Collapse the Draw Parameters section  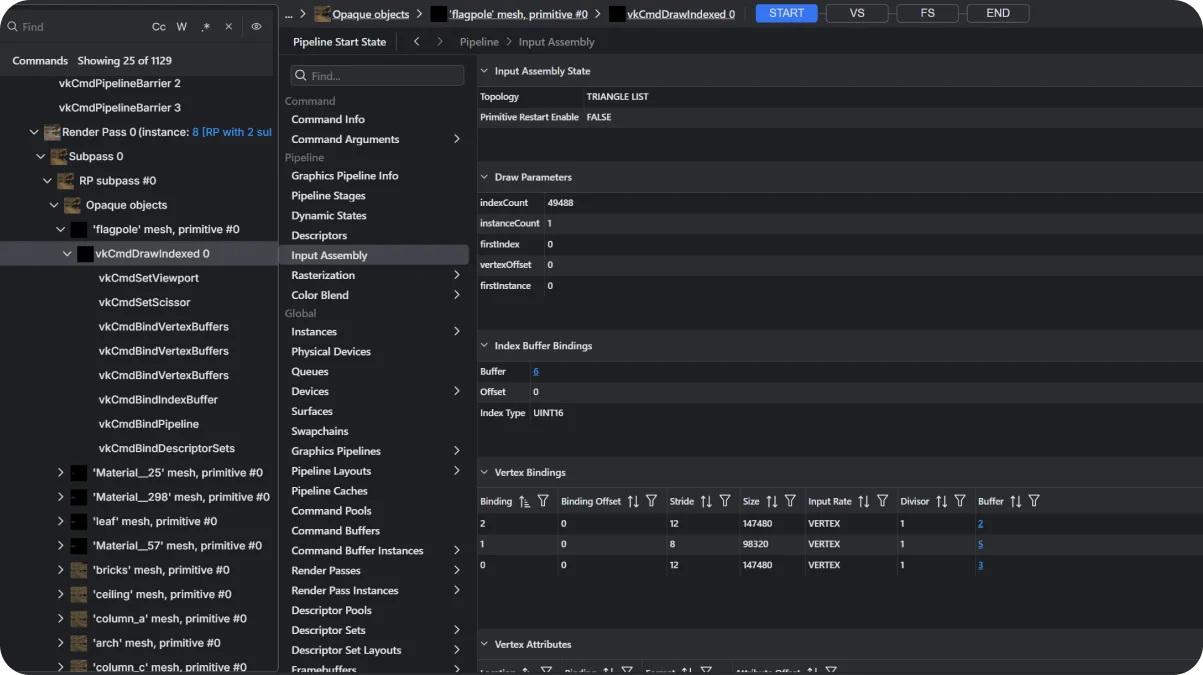(x=485, y=177)
